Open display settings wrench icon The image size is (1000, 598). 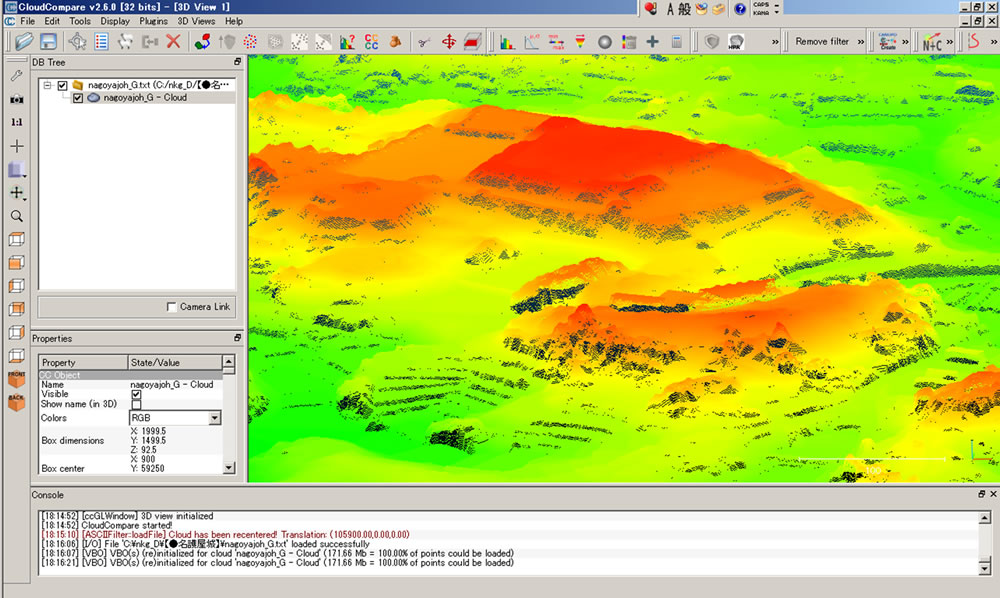[17, 75]
